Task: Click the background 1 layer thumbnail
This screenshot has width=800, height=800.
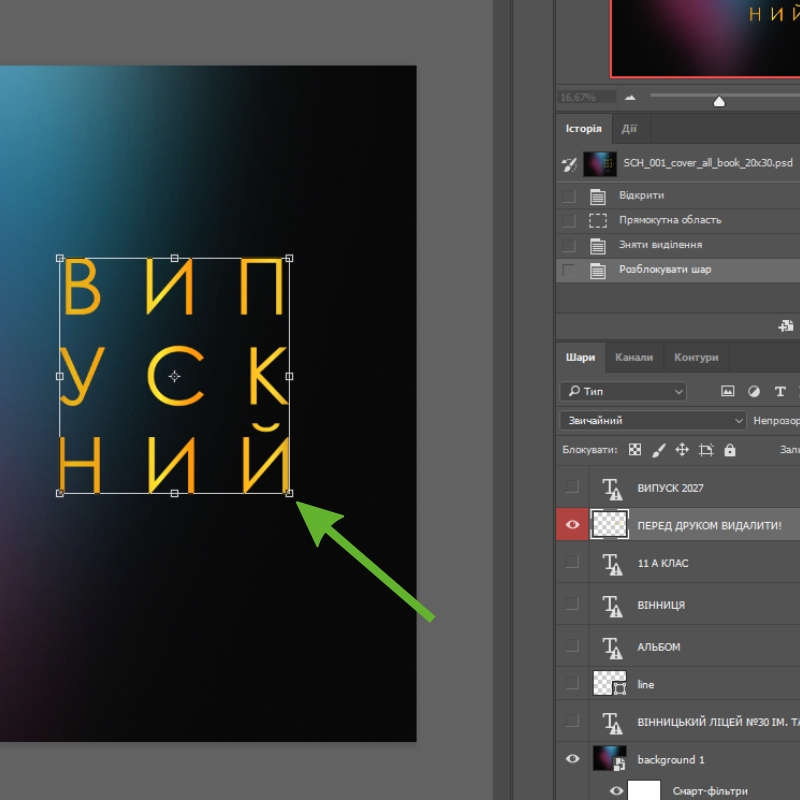Action: (x=609, y=759)
